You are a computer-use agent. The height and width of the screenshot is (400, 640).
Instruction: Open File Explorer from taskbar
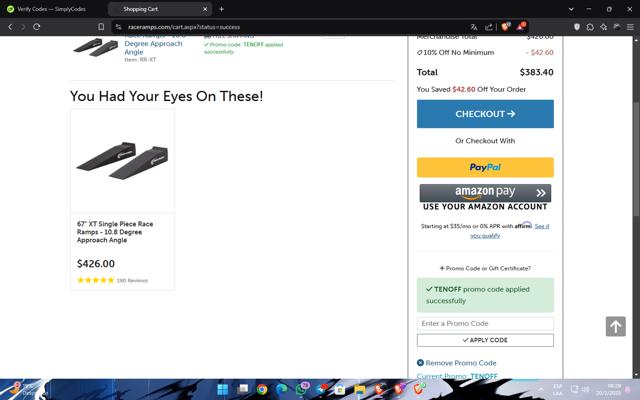[x=360, y=389]
